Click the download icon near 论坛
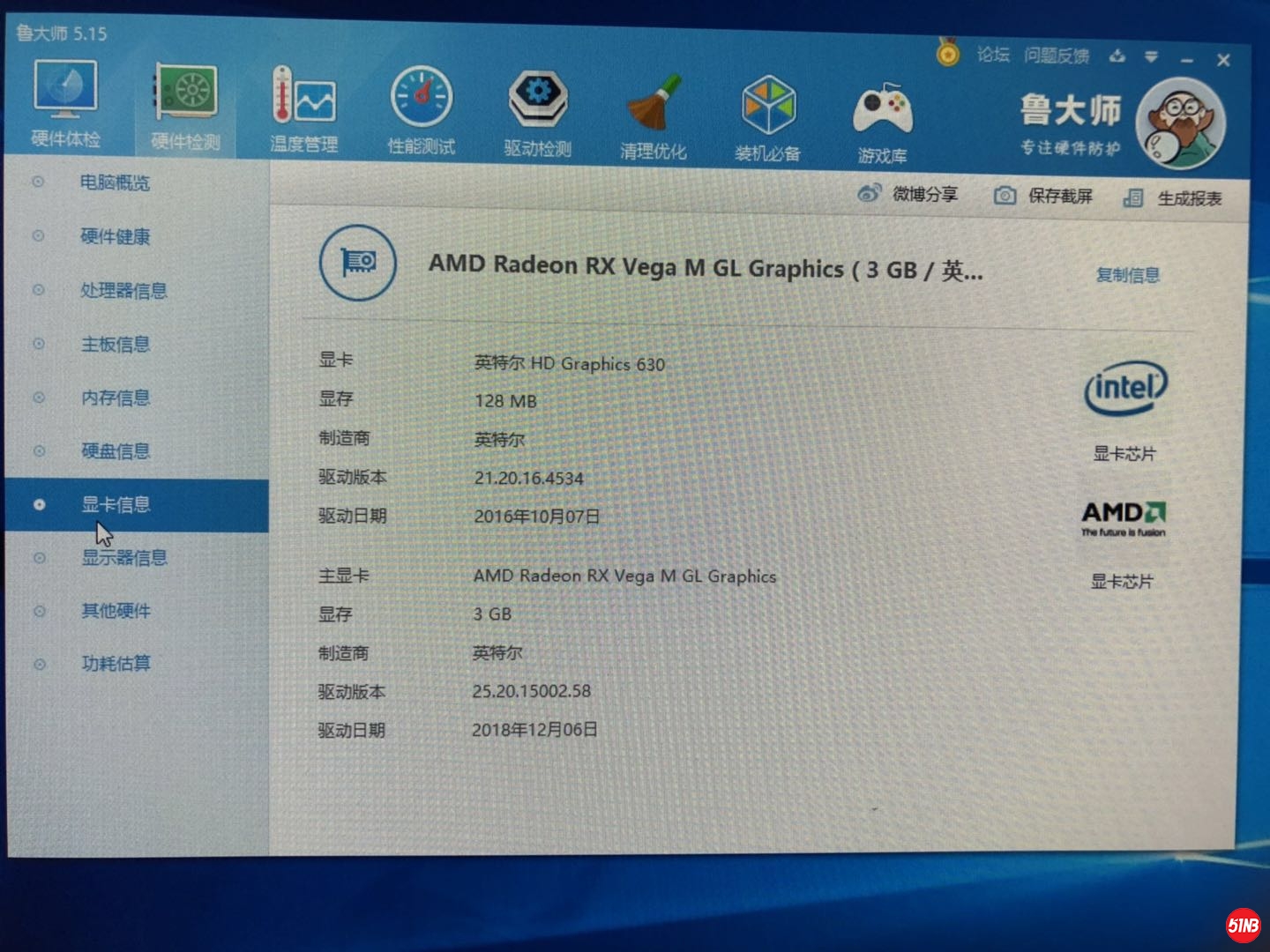 (1117, 56)
